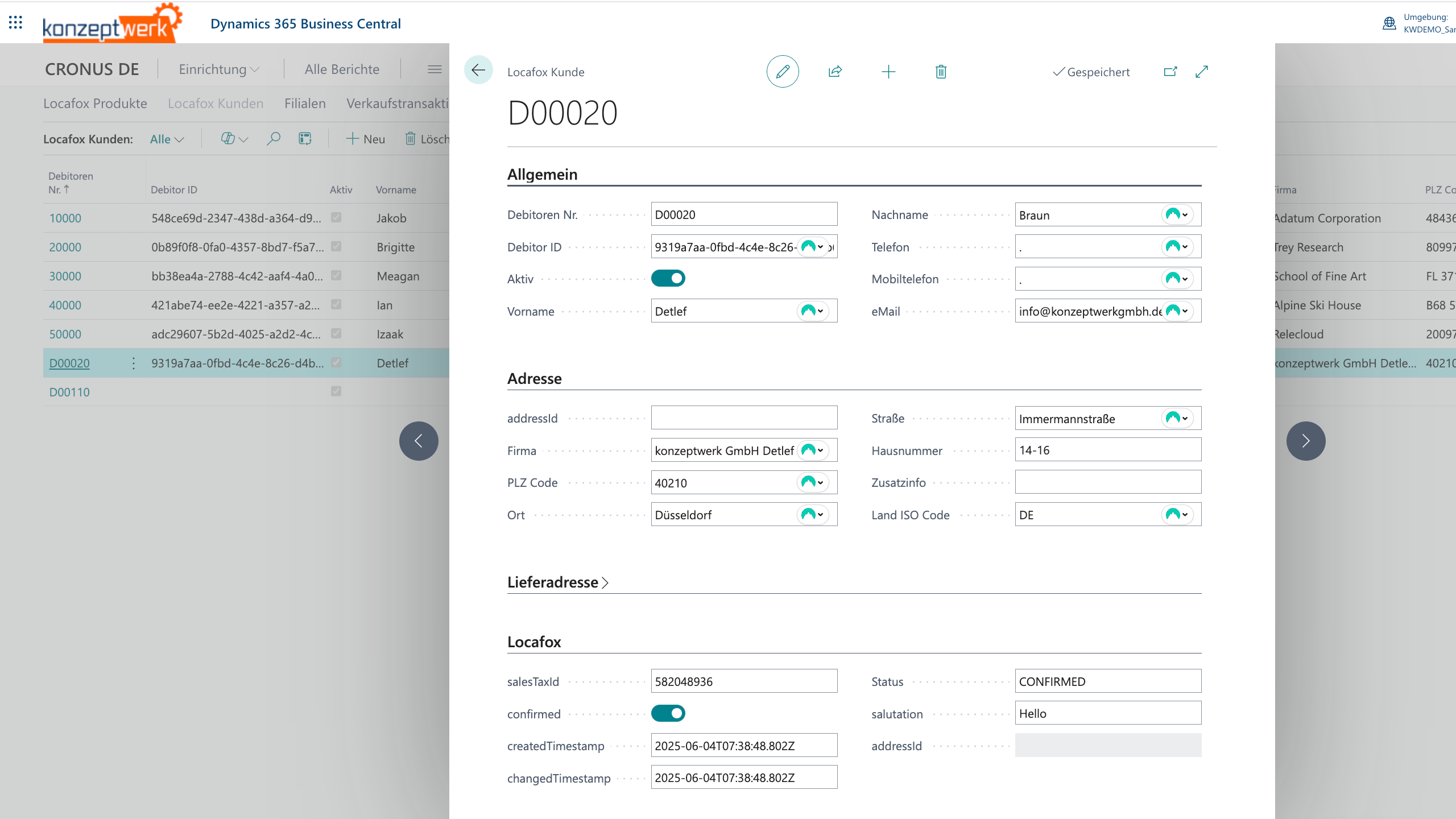
Task: Toggle the Aktiv switch off
Action: click(x=668, y=279)
